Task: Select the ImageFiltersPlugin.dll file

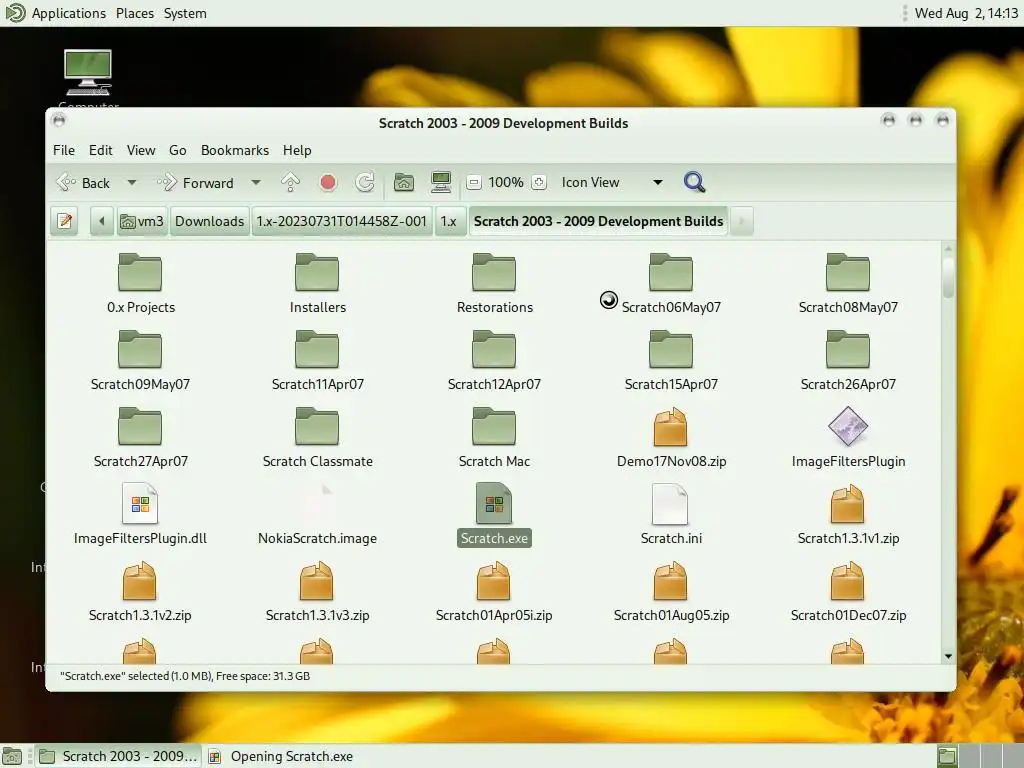Action: [x=140, y=515]
